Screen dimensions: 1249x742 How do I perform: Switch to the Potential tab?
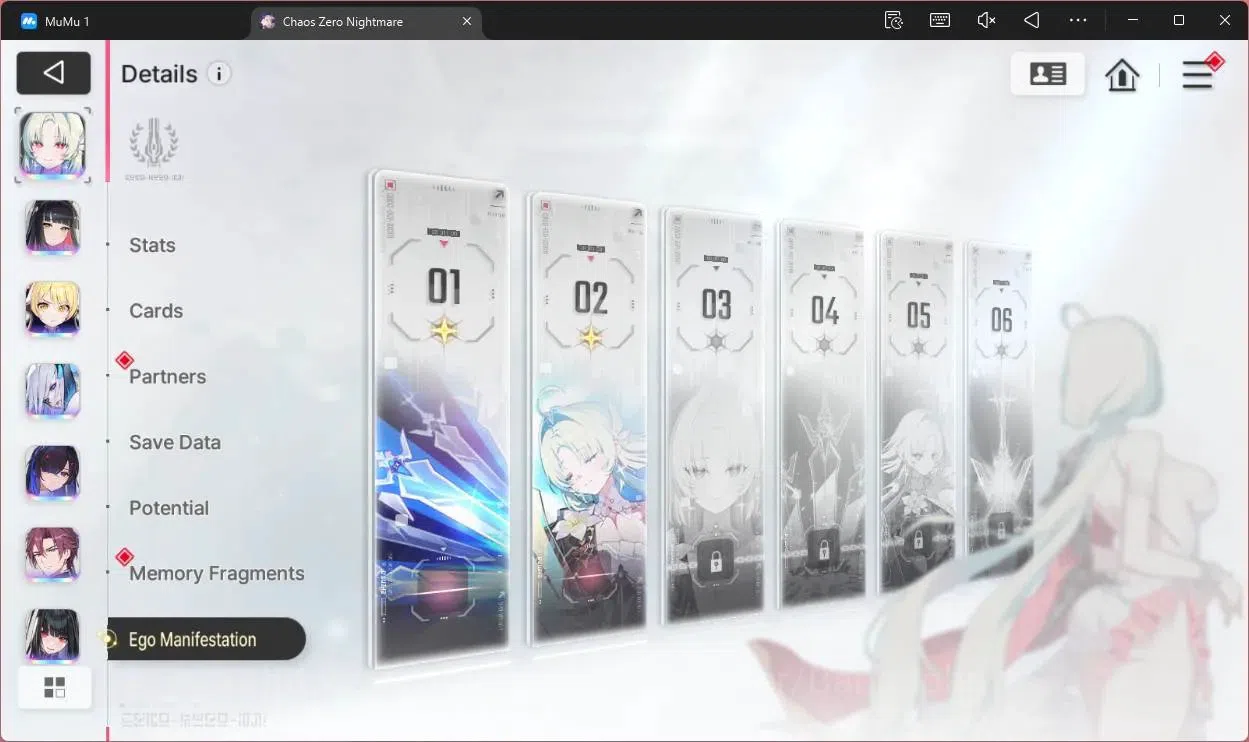point(169,508)
